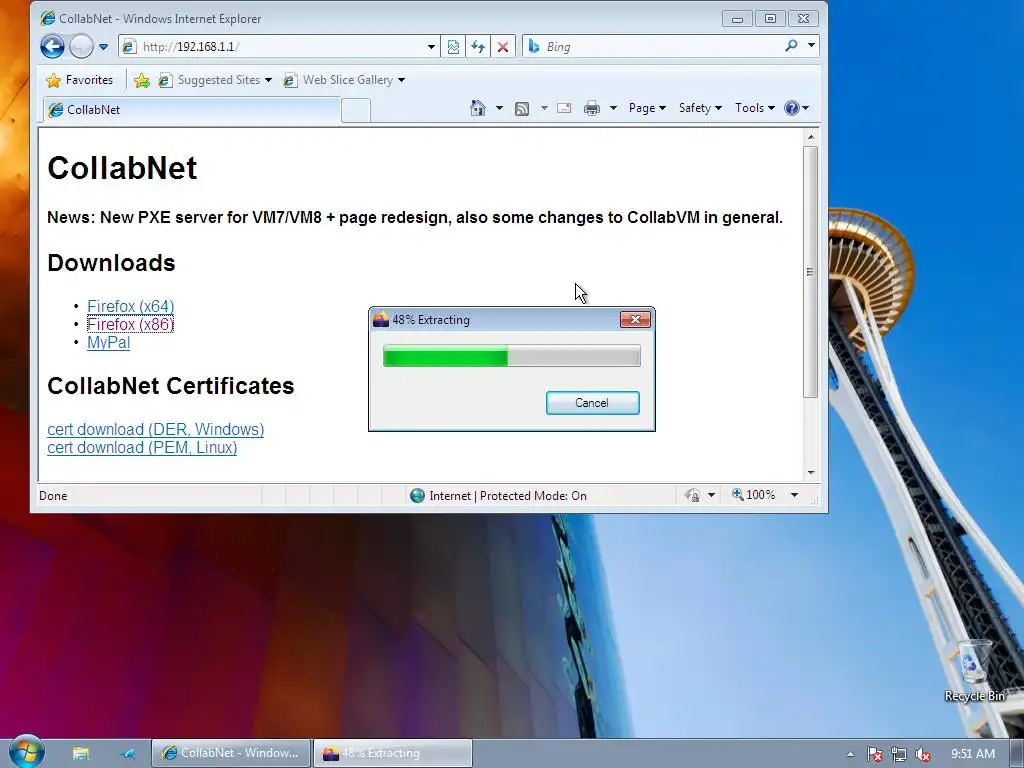
Task: Click the Home icon in command bar
Action: [478, 108]
